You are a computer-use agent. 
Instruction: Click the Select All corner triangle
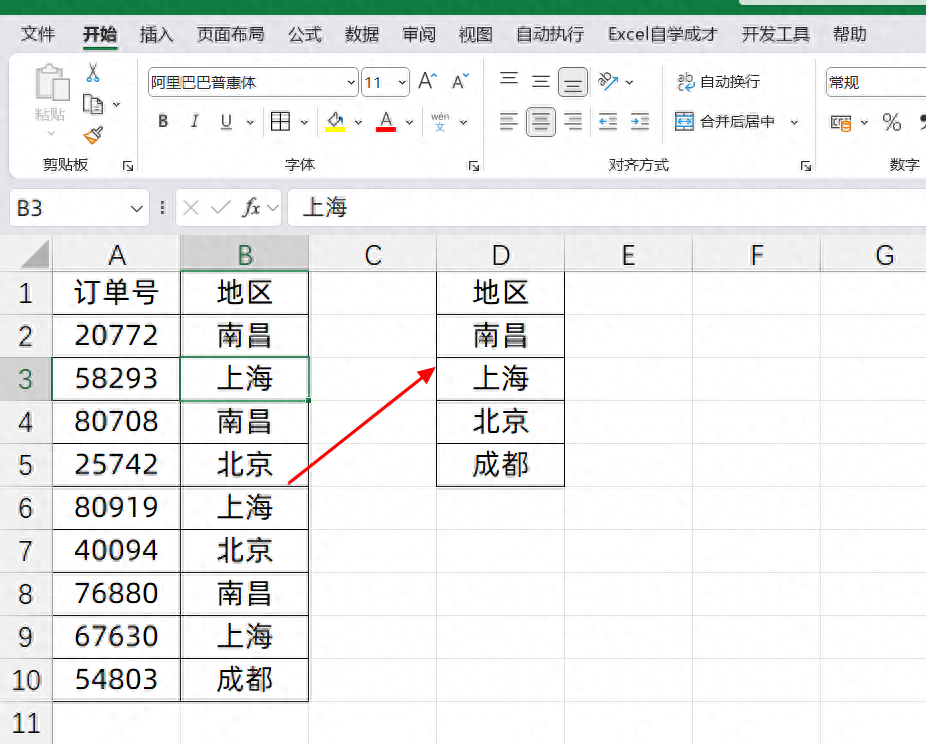point(34,254)
